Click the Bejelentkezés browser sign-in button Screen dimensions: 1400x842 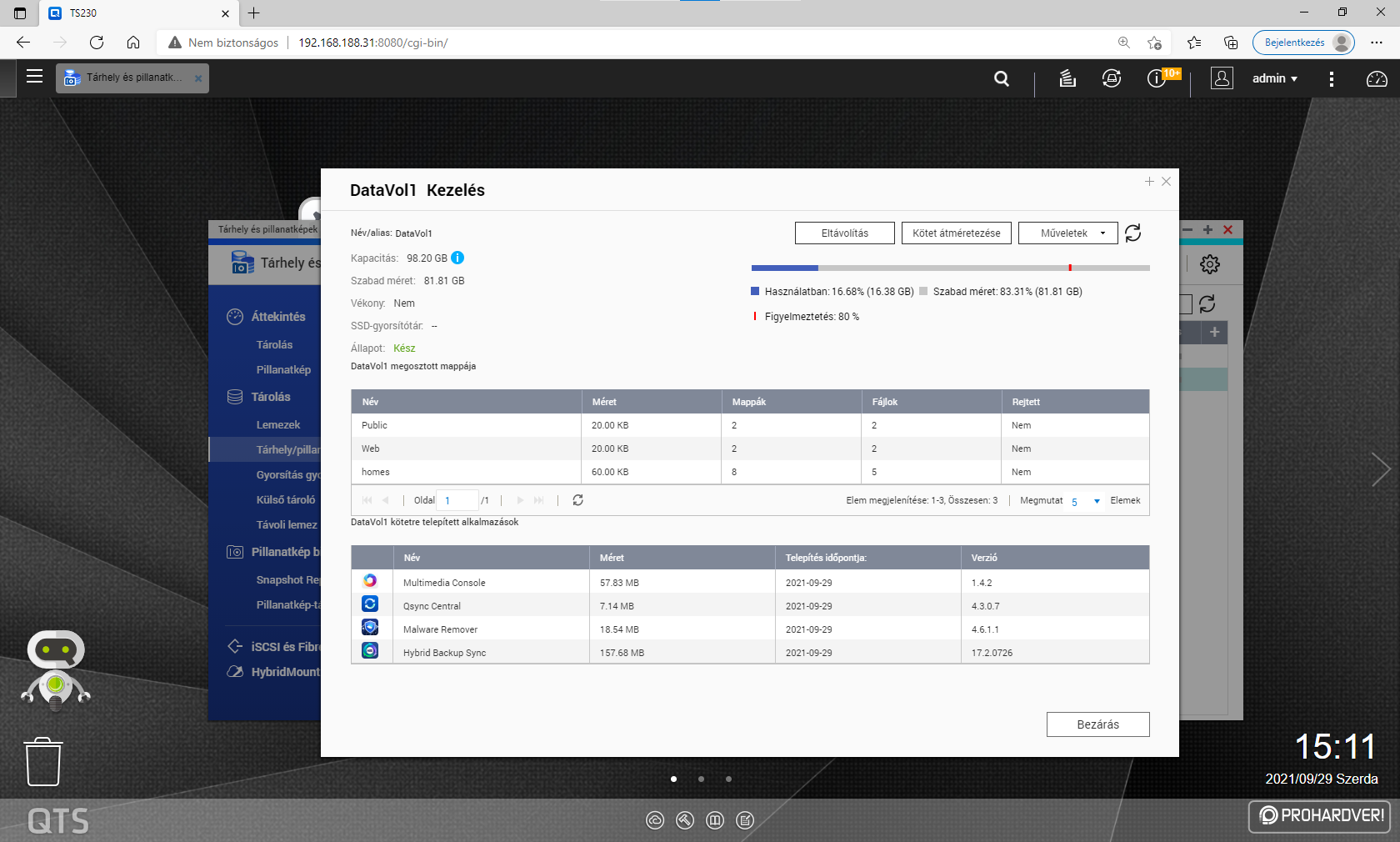[x=1303, y=43]
